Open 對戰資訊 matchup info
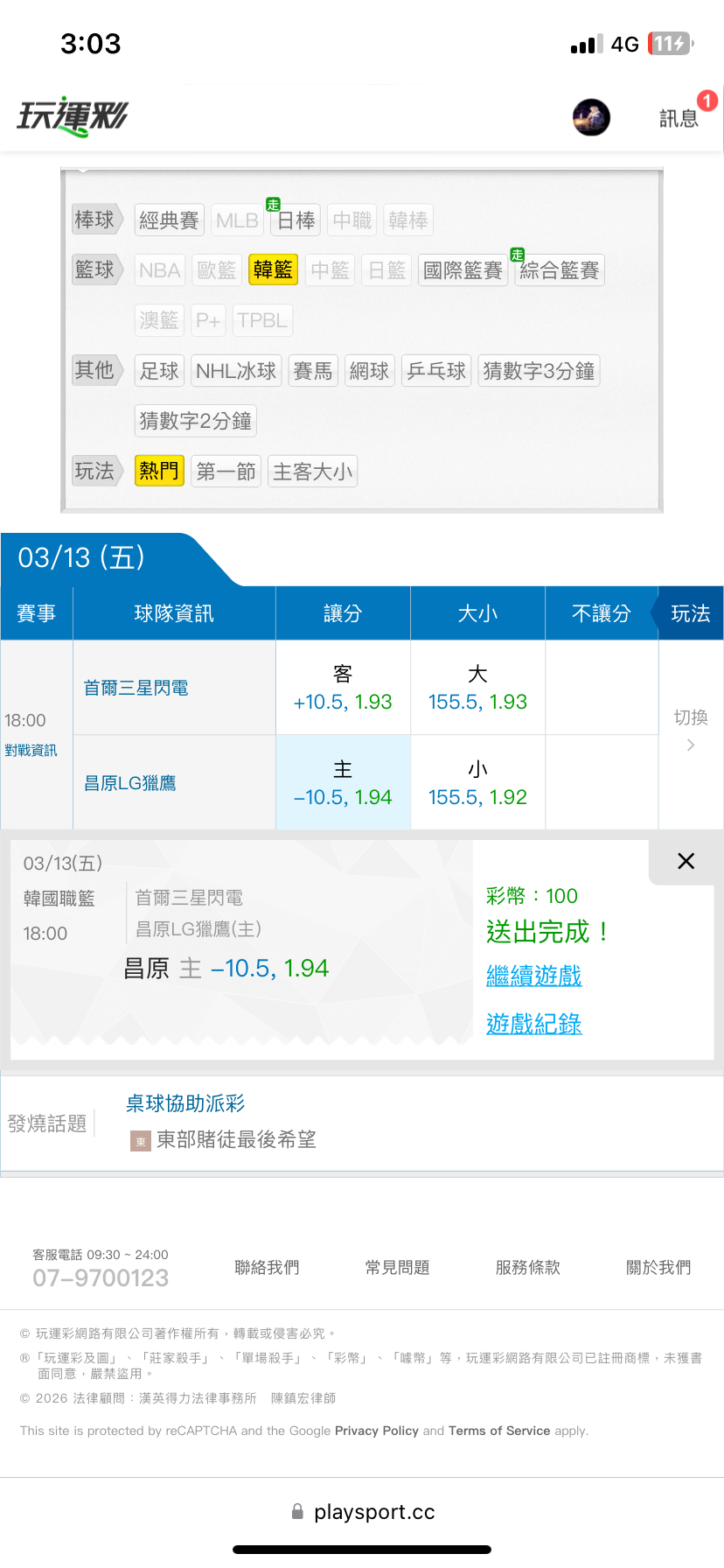This screenshot has width=724, height=1568. coord(31,751)
